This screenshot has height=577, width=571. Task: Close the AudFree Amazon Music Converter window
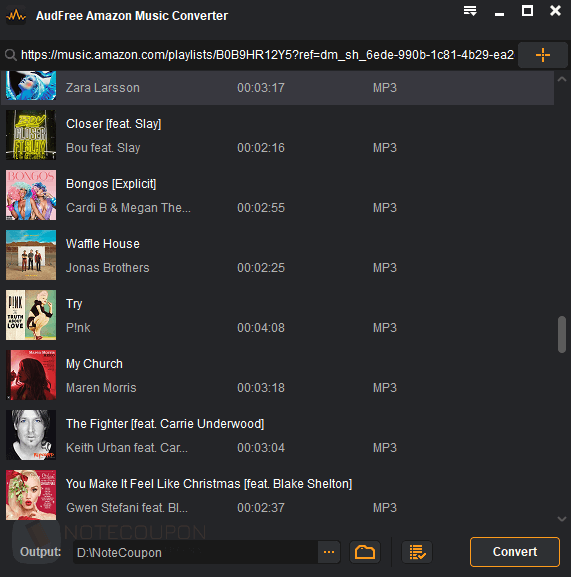point(555,11)
